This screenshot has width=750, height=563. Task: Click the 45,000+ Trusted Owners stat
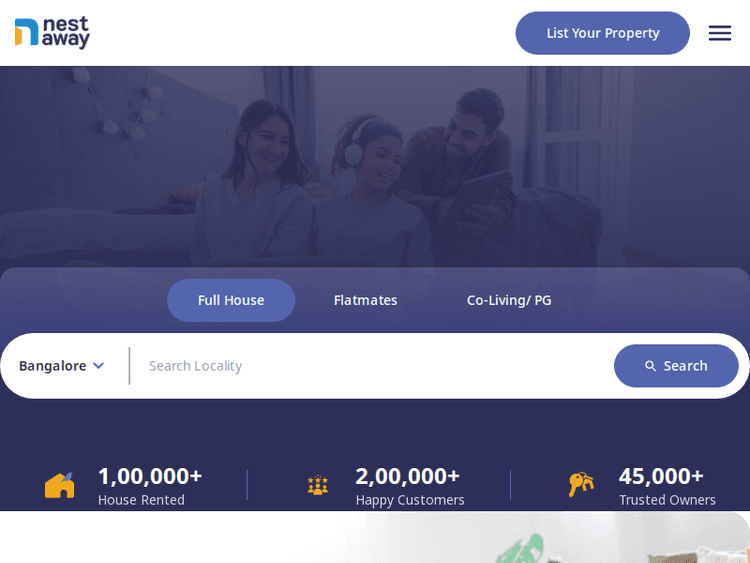coord(667,486)
